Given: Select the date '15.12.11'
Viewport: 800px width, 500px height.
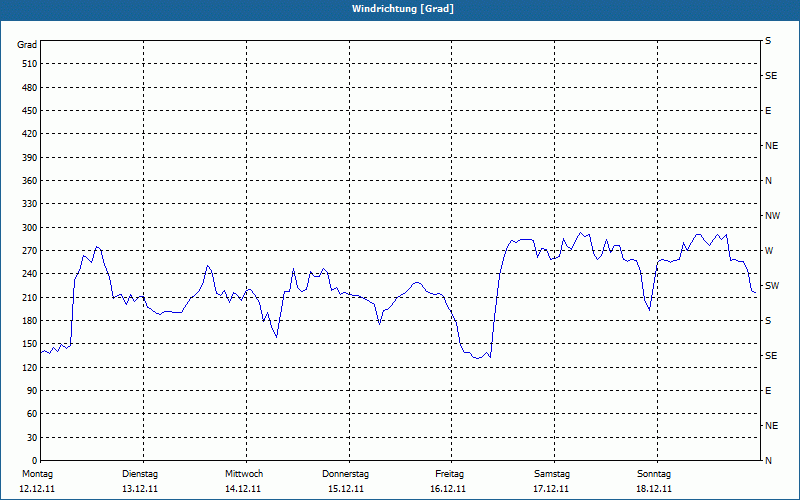Looking at the screenshot, I should click(x=345, y=489).
